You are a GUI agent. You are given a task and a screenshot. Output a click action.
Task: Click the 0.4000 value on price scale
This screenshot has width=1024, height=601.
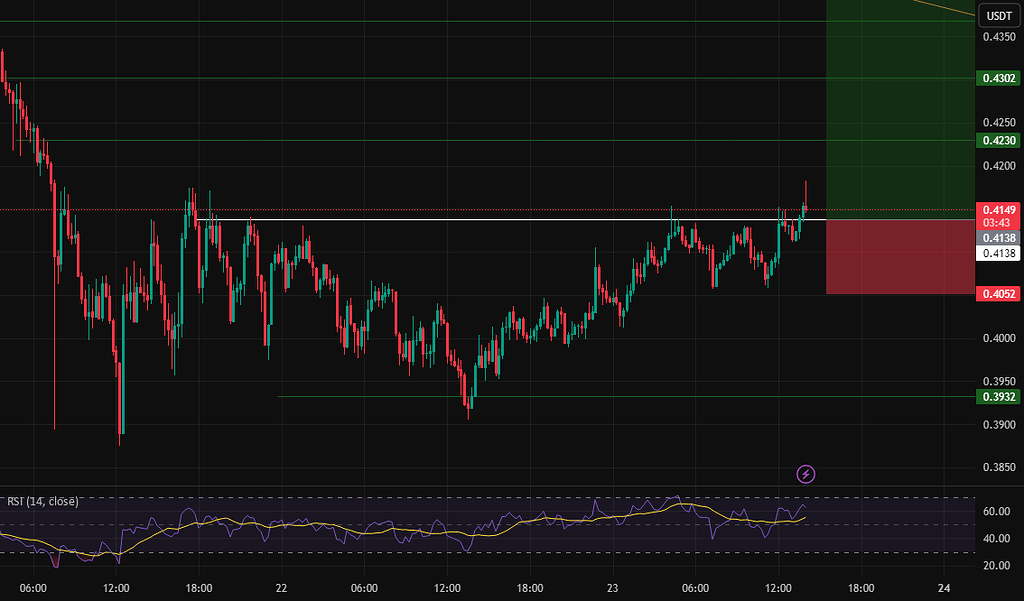point(999,339)
